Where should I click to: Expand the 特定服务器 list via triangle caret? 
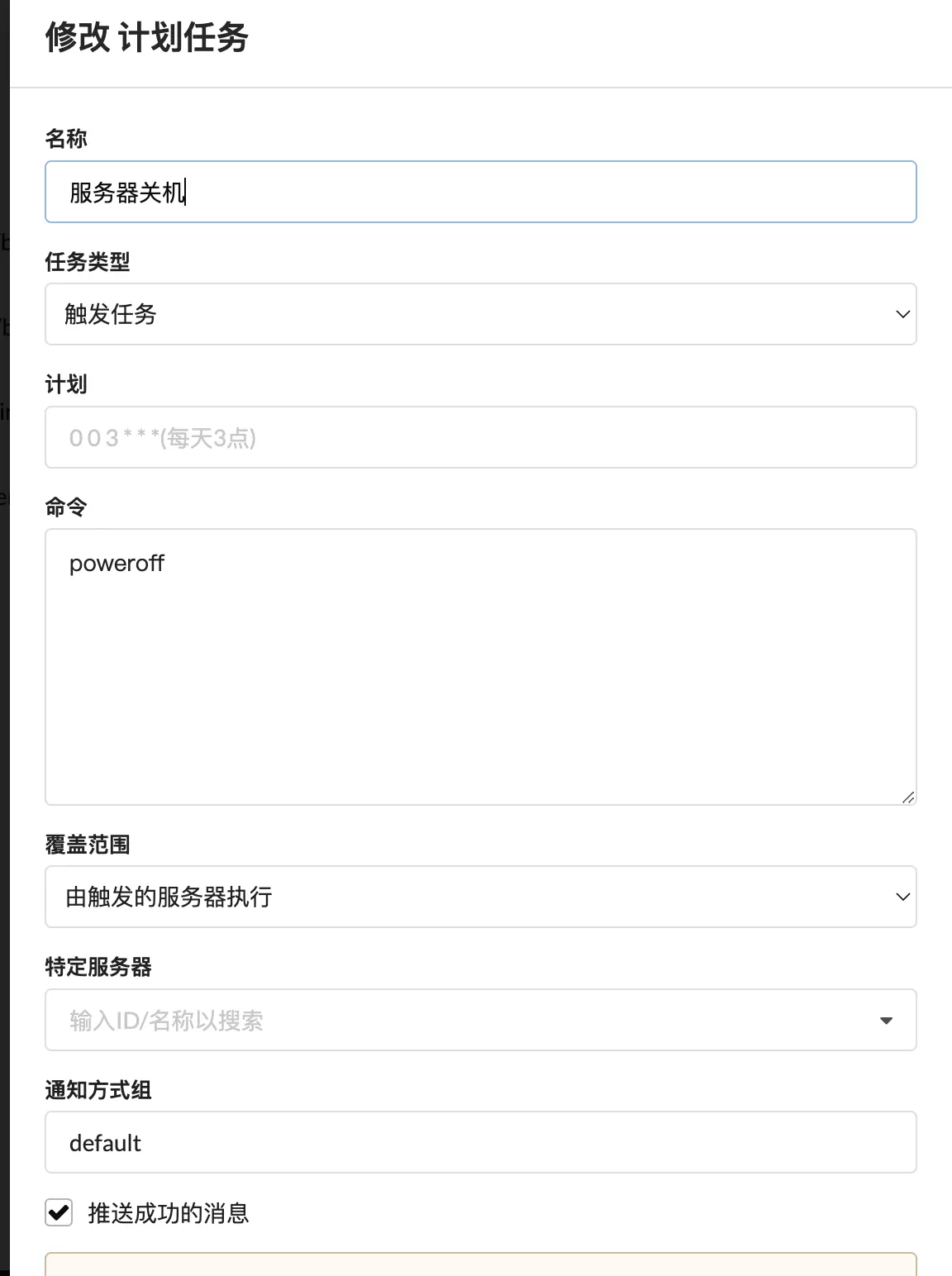pyautogui.click(x=887, y=1021)
